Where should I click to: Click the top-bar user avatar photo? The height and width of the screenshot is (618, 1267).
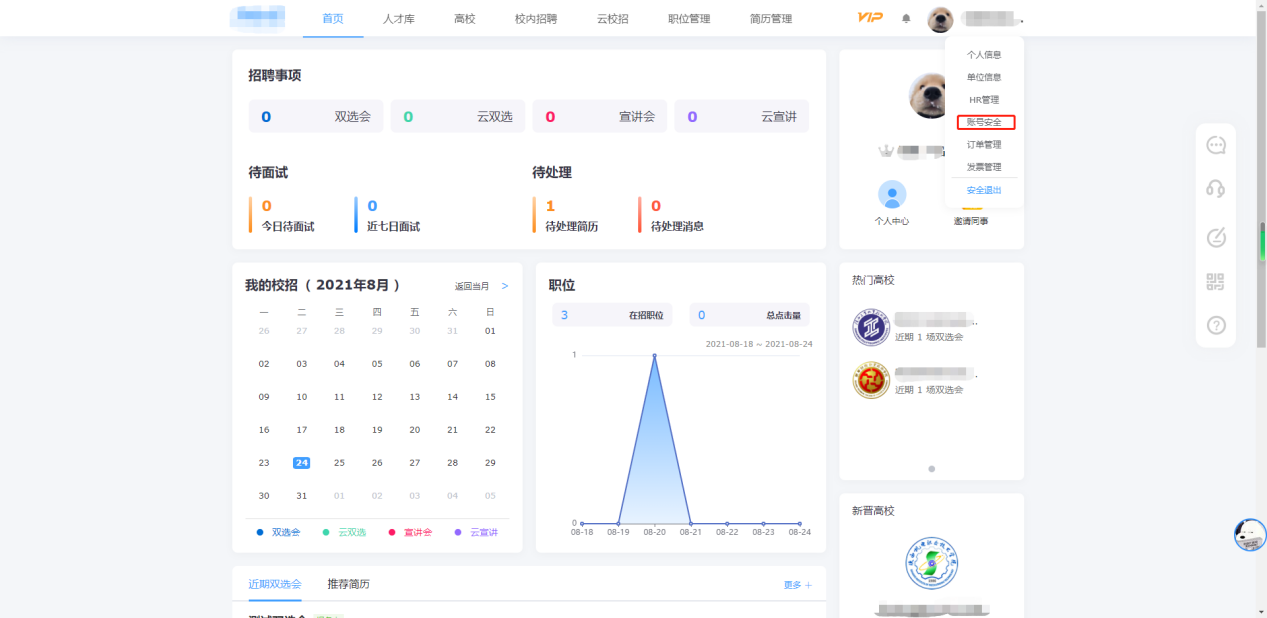tap(940, 19)
